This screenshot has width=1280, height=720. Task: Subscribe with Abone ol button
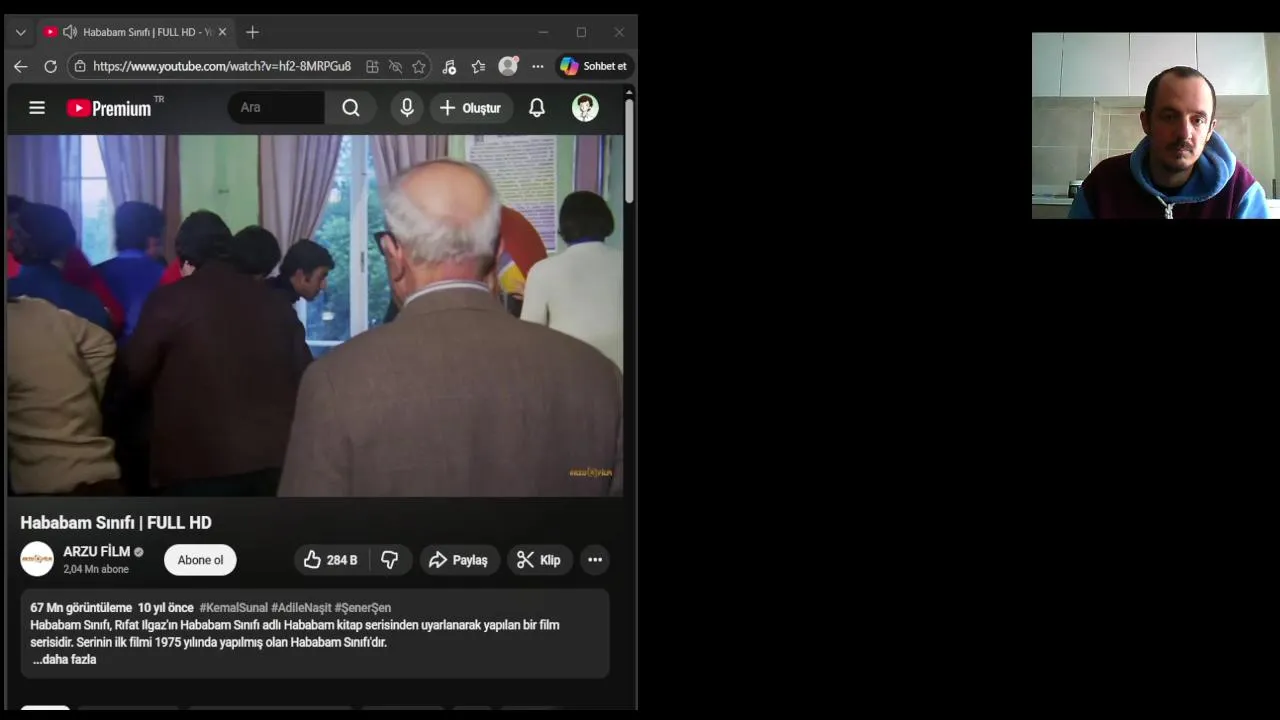coord(200,560)
